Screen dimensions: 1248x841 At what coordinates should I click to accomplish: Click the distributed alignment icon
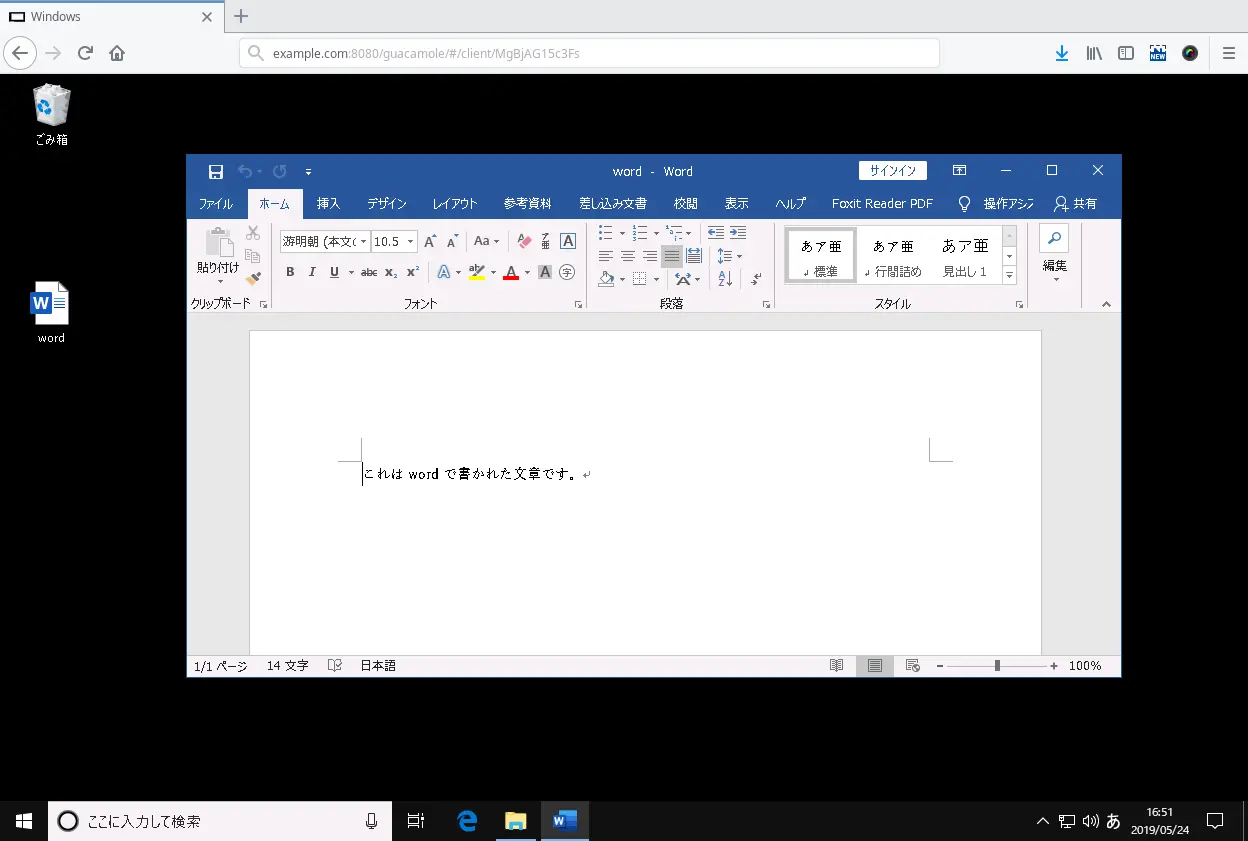pos(694,256)
